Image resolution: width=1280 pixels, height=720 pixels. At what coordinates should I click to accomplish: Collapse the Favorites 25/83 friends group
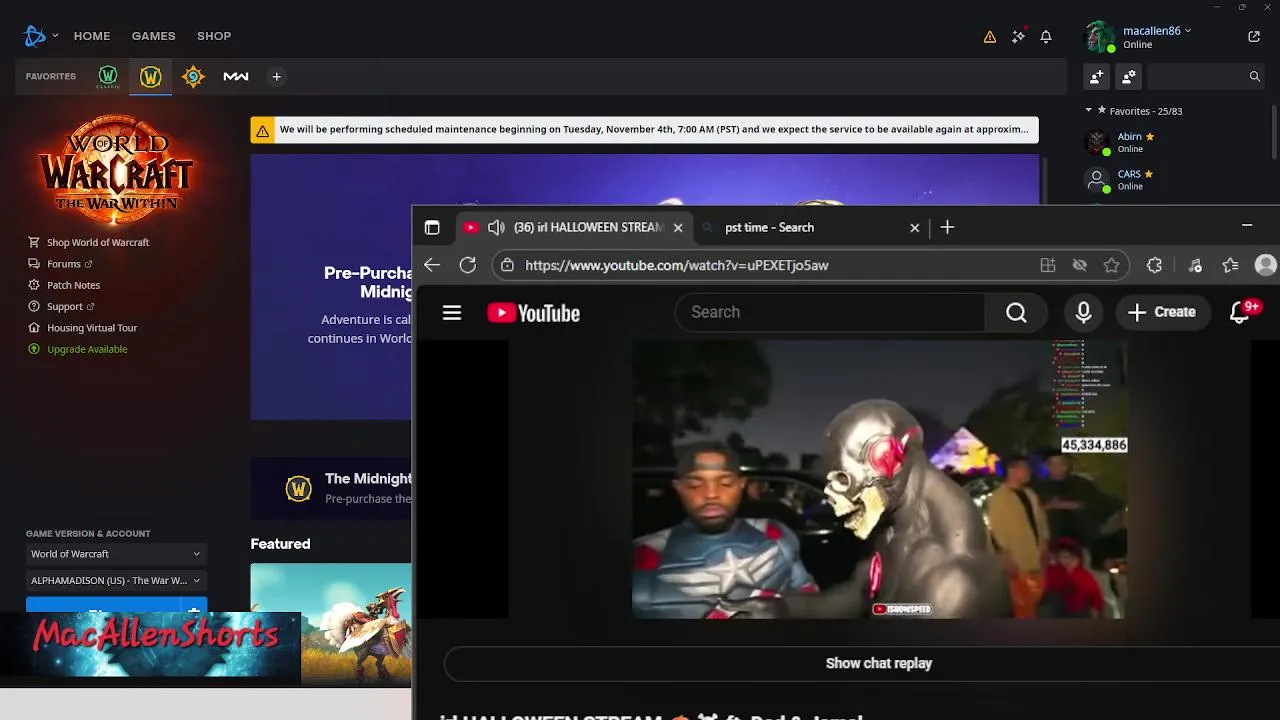(x=1089, y=111)
